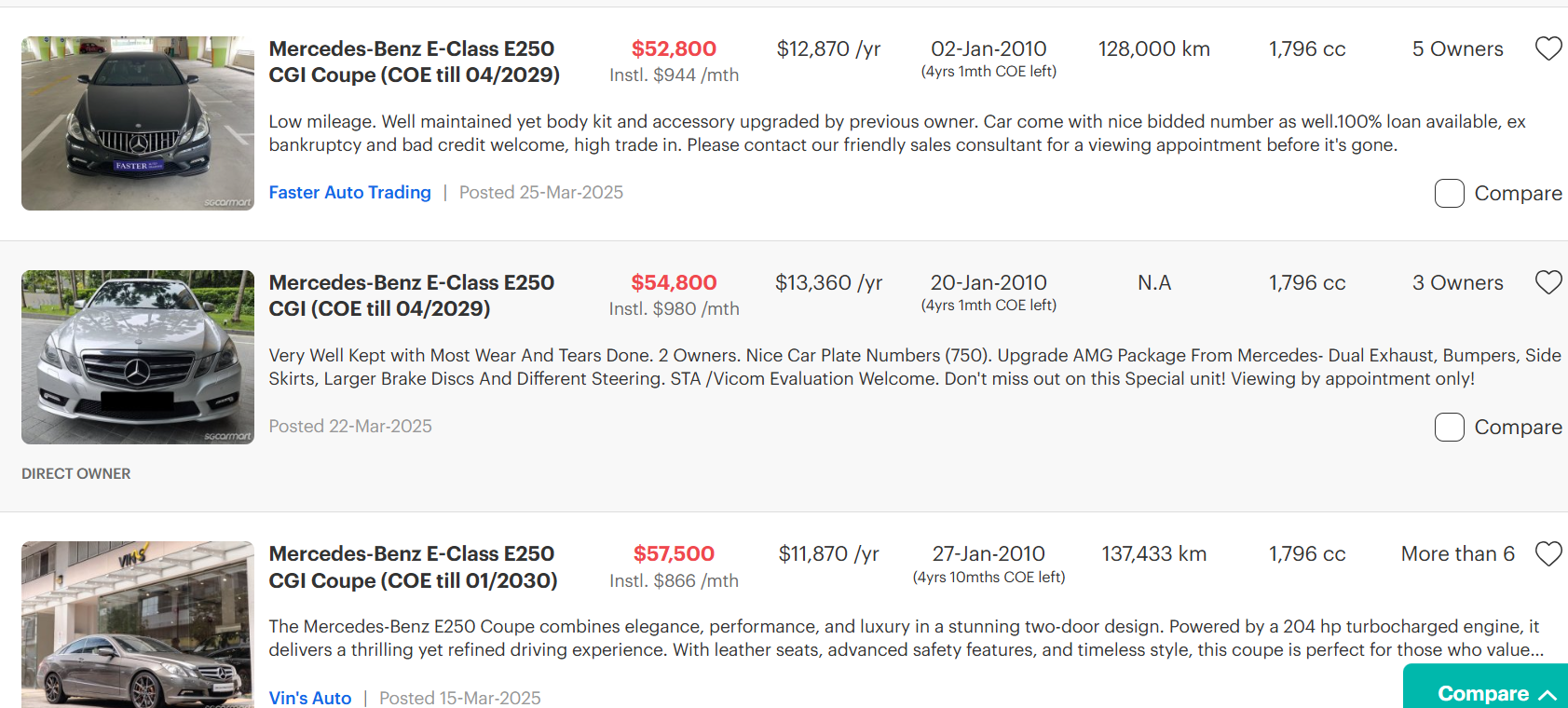Open description starting 'Very Well Kept with Most Wear'
Viewport: 1568px width, 708px height.
coord(915,367)
